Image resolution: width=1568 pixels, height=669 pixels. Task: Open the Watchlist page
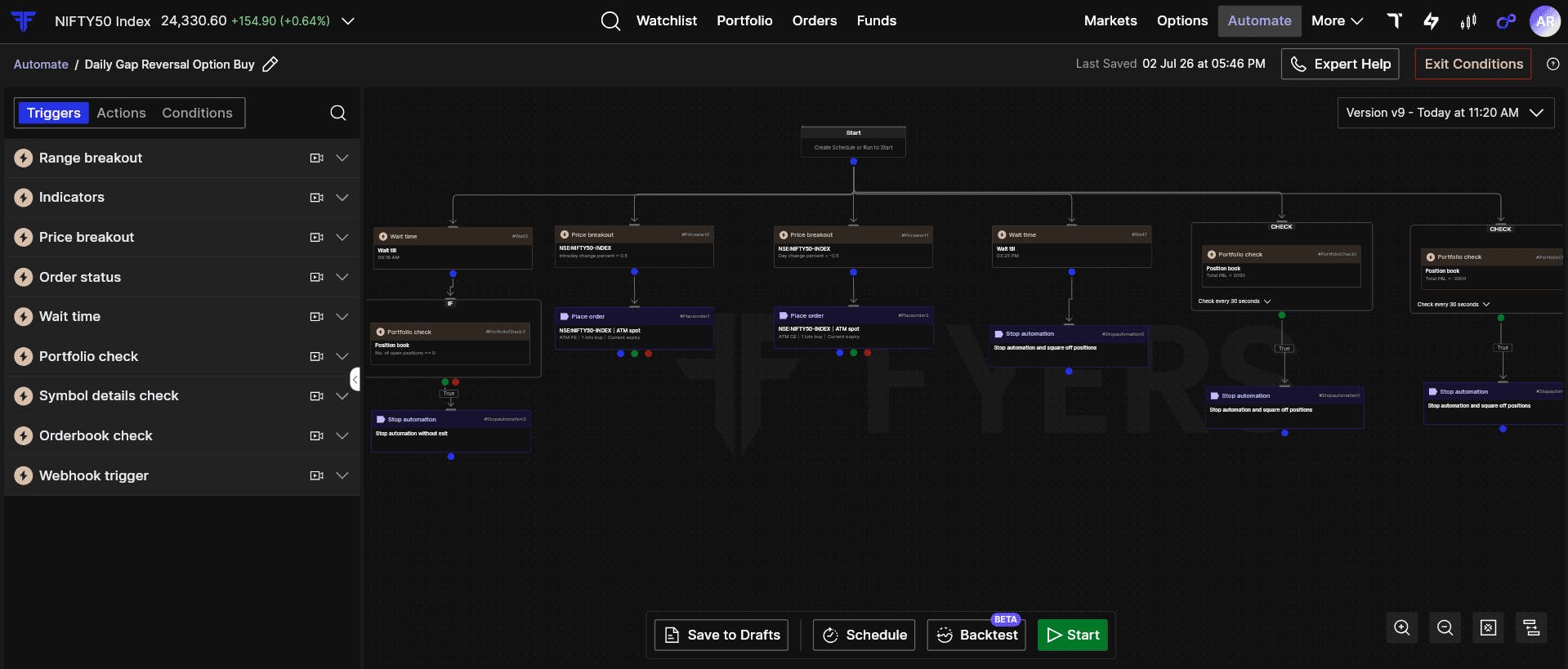point(667,21)
